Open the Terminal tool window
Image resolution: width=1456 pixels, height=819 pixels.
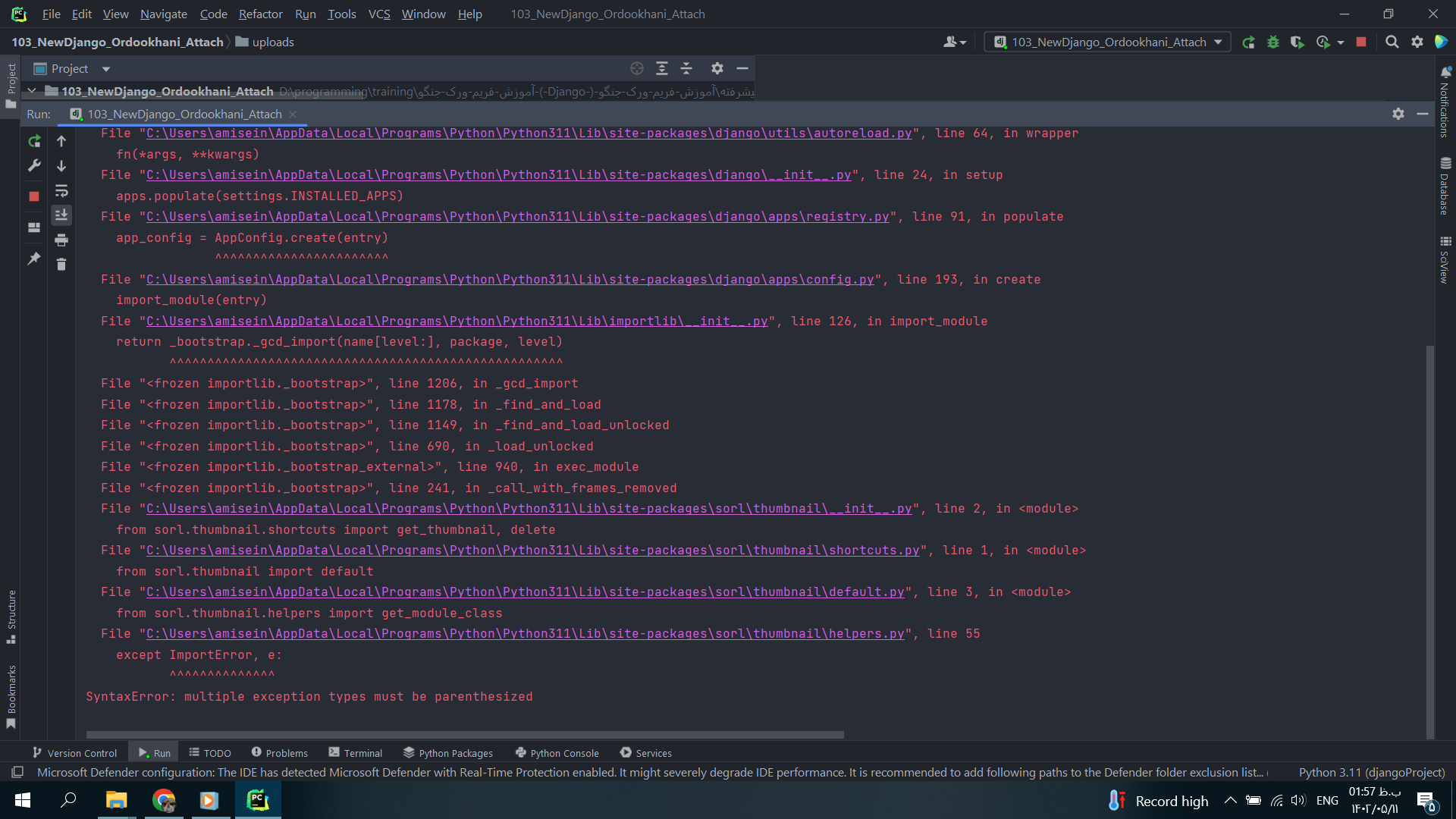[356, 753]
